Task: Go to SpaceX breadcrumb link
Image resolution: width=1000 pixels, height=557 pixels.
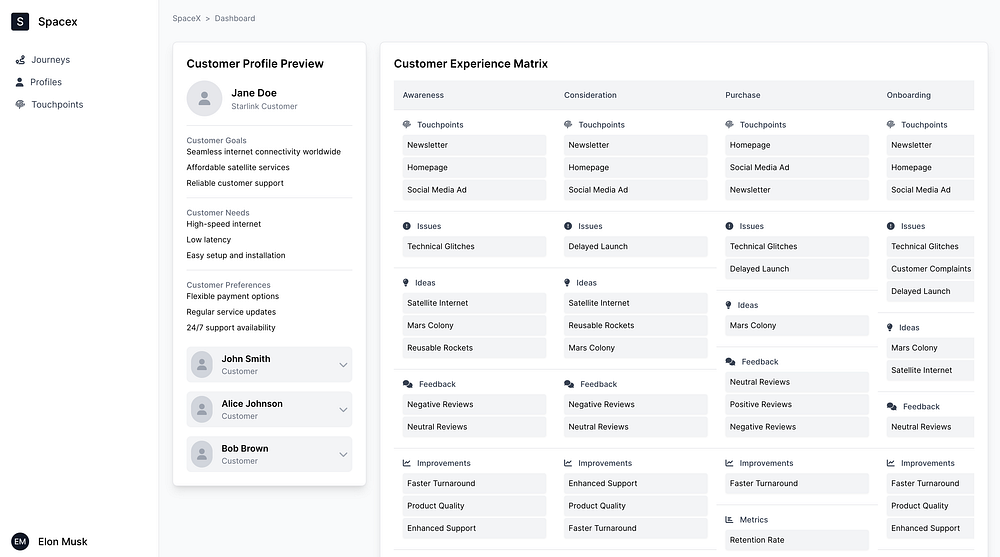Action: 186,18
